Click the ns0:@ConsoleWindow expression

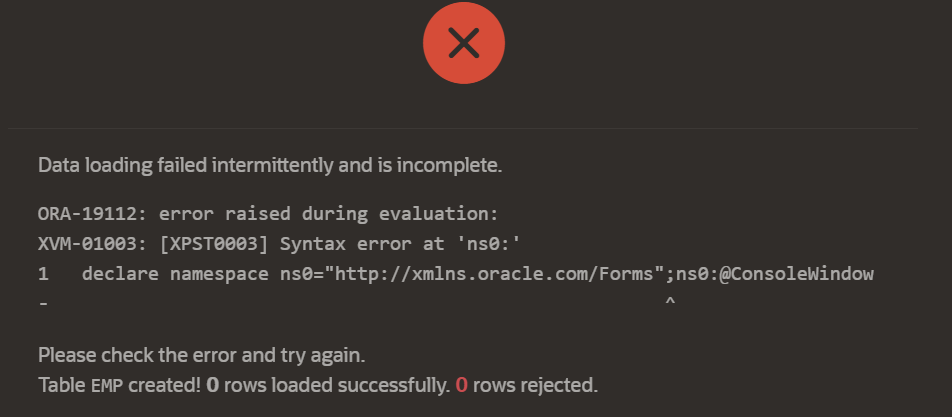[x=775, y=274]
